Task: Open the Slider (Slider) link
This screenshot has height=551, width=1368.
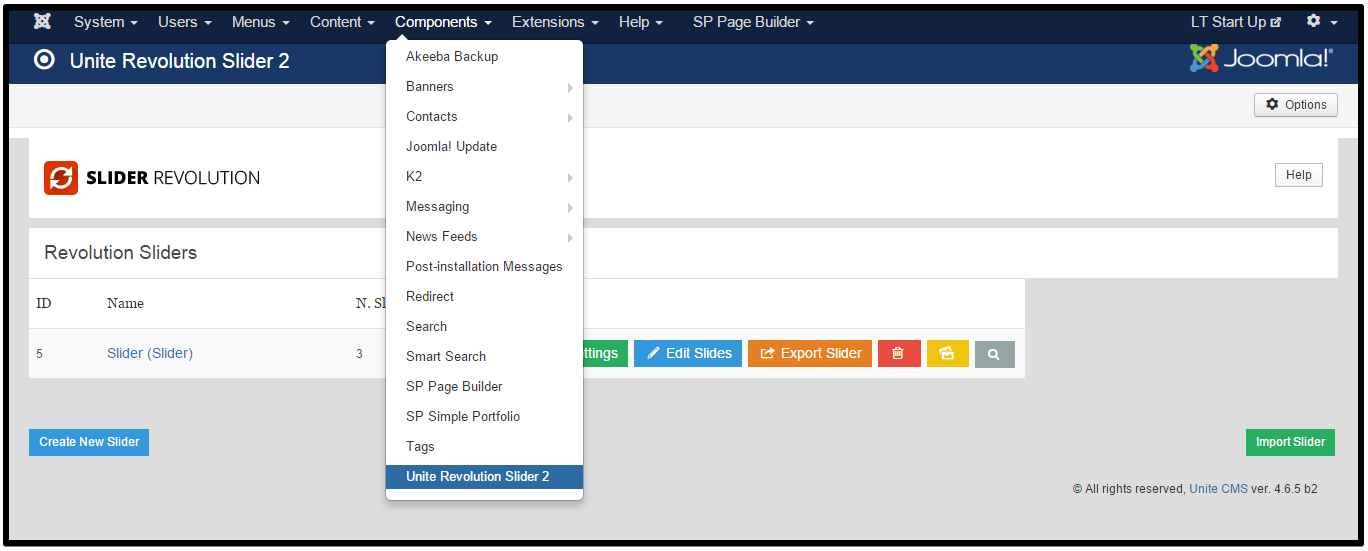Action: pos(150,354)
